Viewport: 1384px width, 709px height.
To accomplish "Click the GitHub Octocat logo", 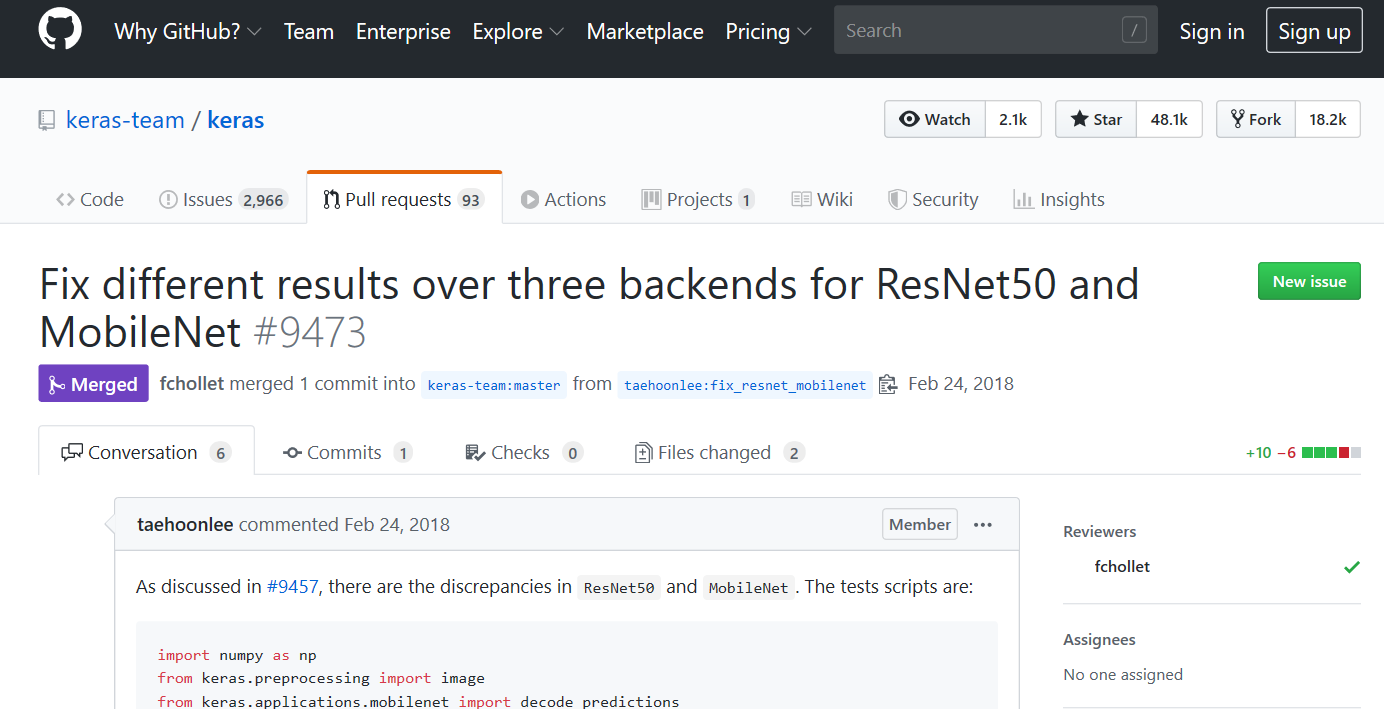I will pyautogui.click(x=60, y=31).
